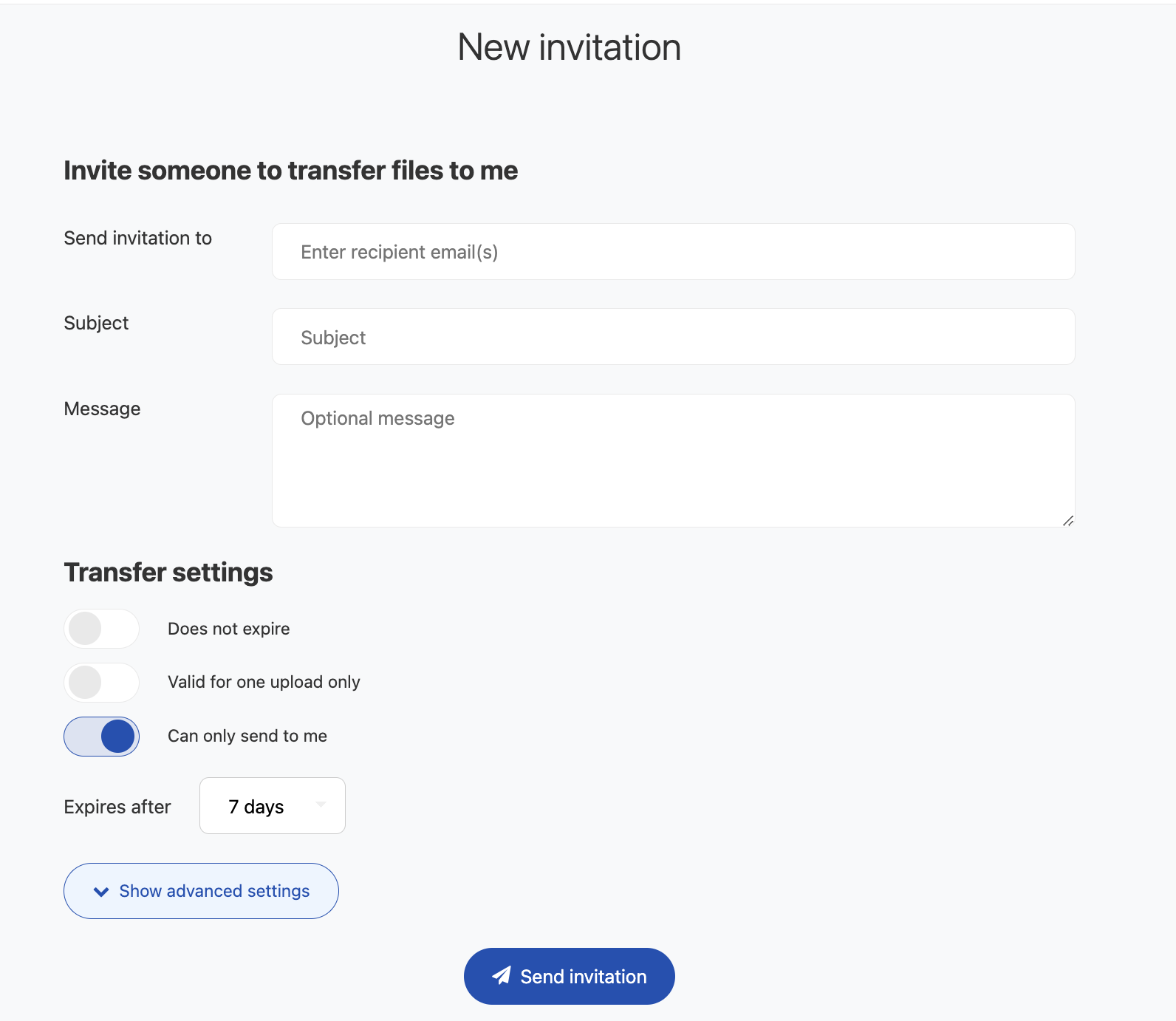This screenshot has height=1021, width=1176.
Task: Click the Send invitation to label
Action: tap(137, 238)
